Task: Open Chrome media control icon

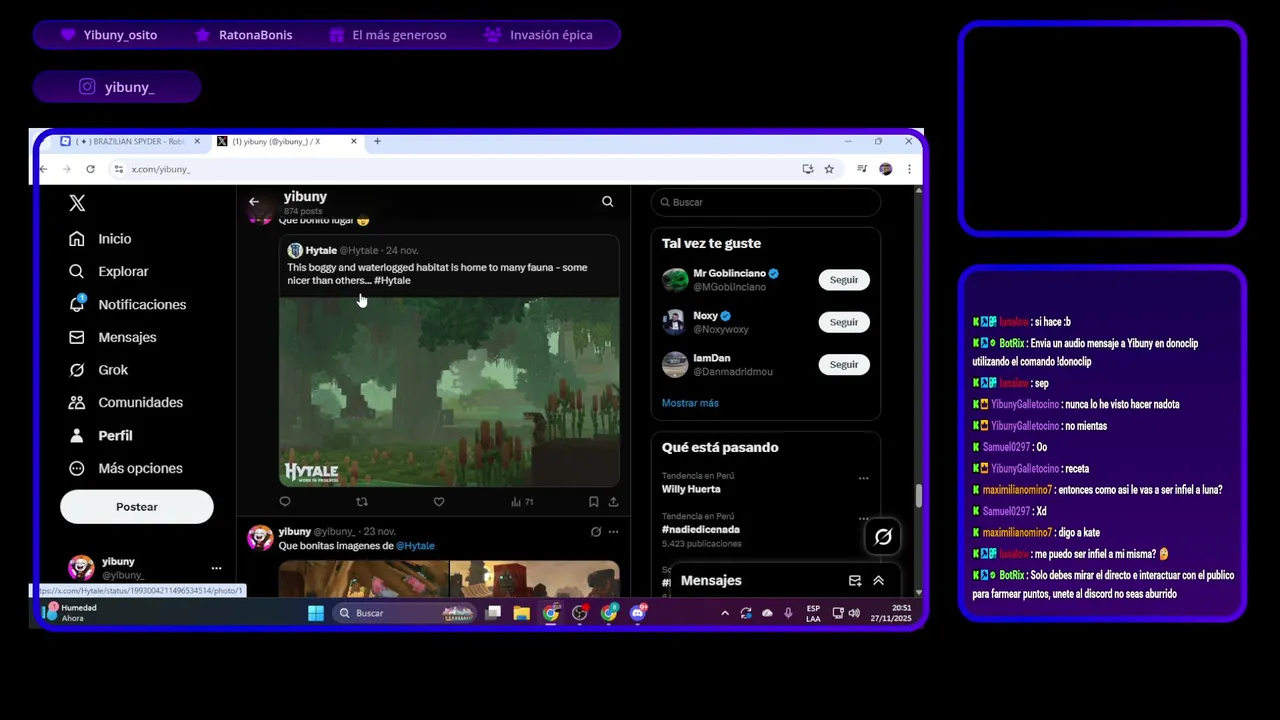Action: tap(862, 169)
